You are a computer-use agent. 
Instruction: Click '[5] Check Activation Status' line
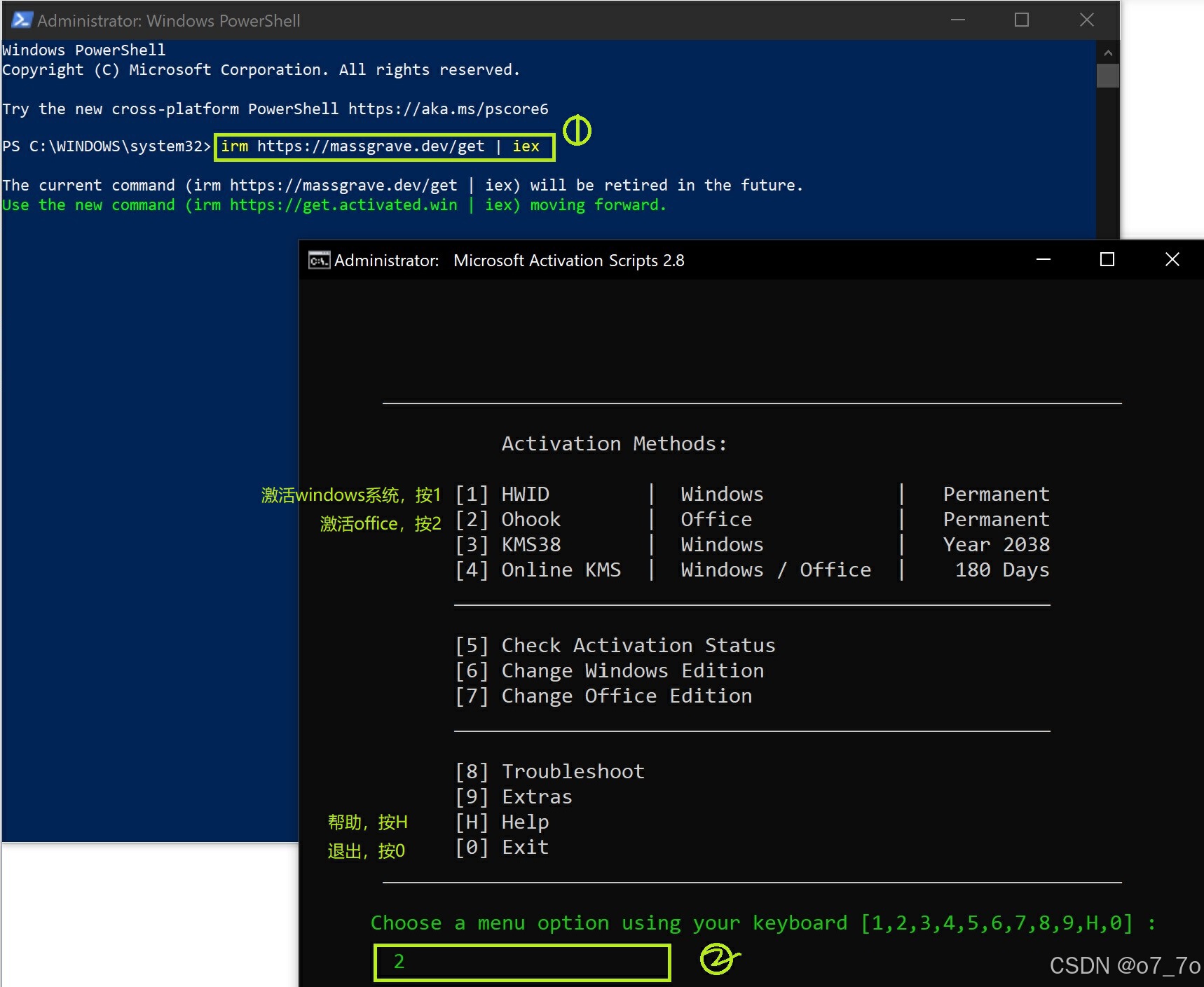tap(615, 645)
